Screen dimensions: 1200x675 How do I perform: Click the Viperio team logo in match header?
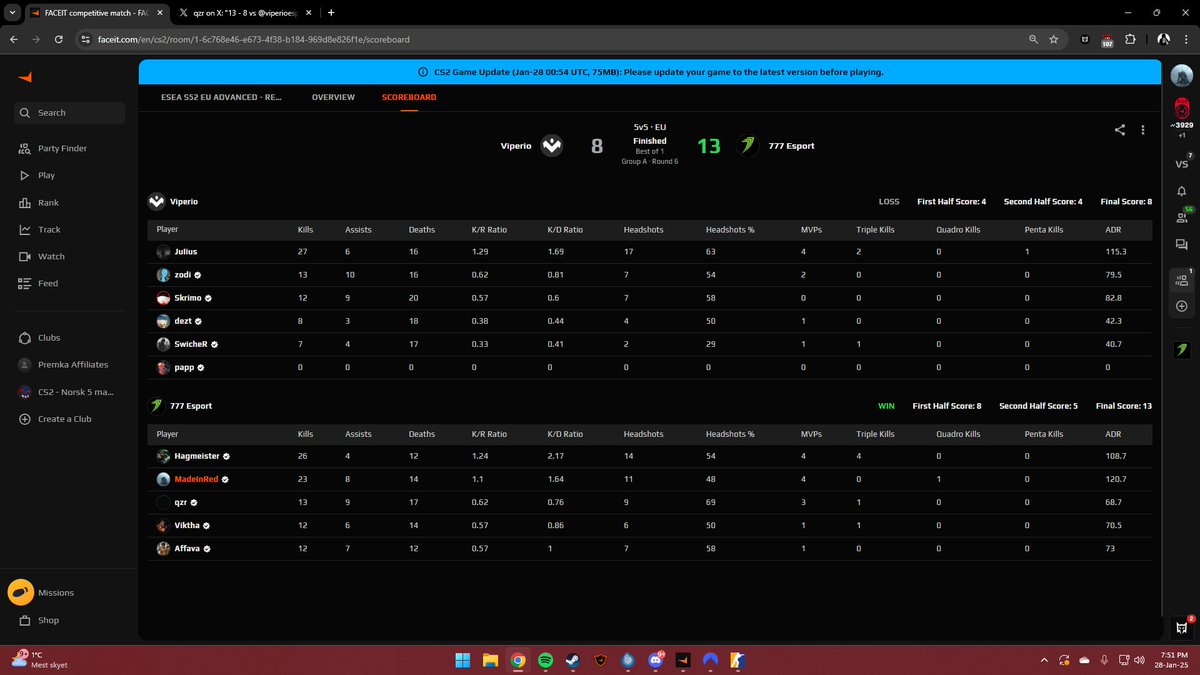(552, 146)
